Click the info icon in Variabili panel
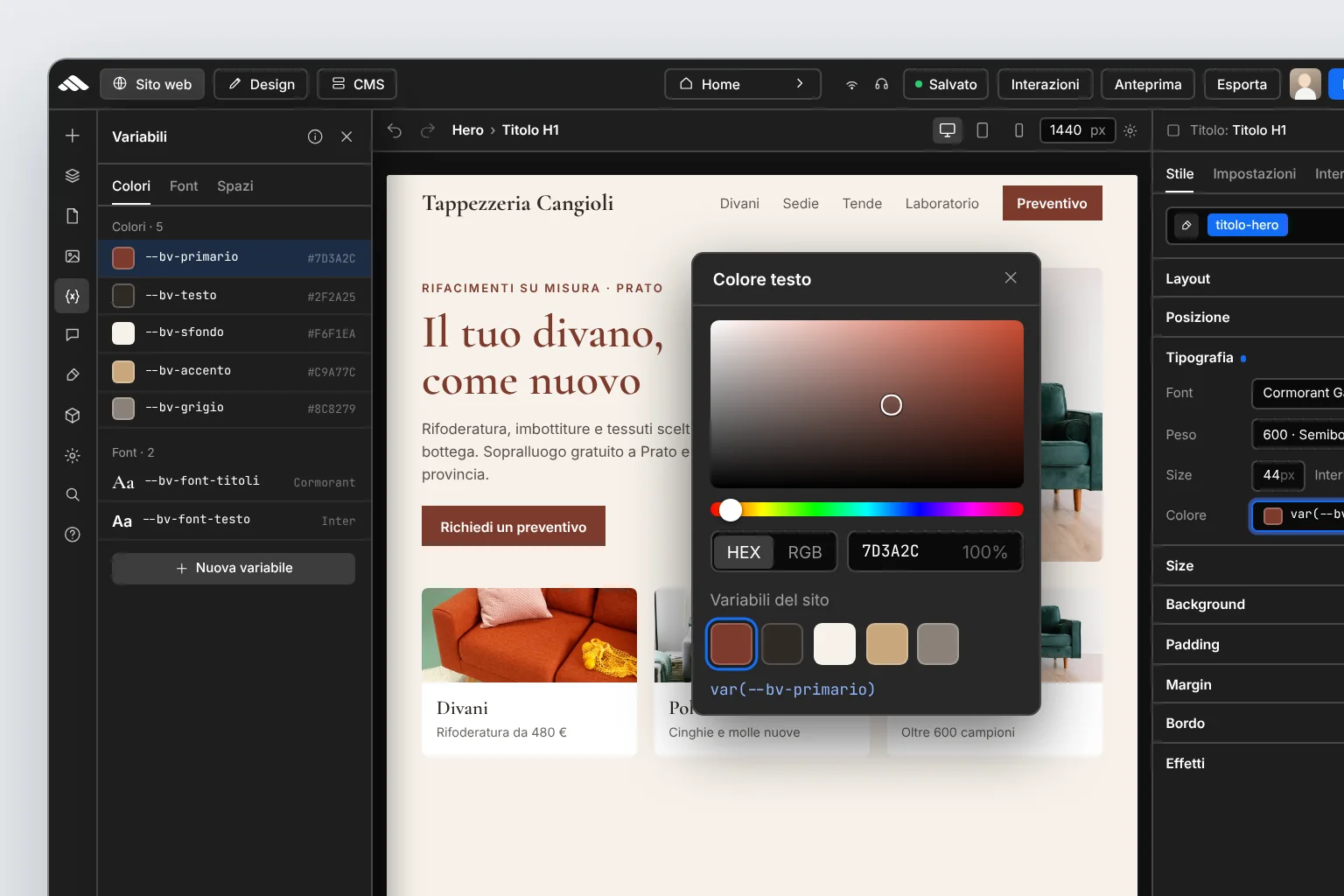Image resolution: width=1344 pixels, height=896 pixels. point(315,136)
